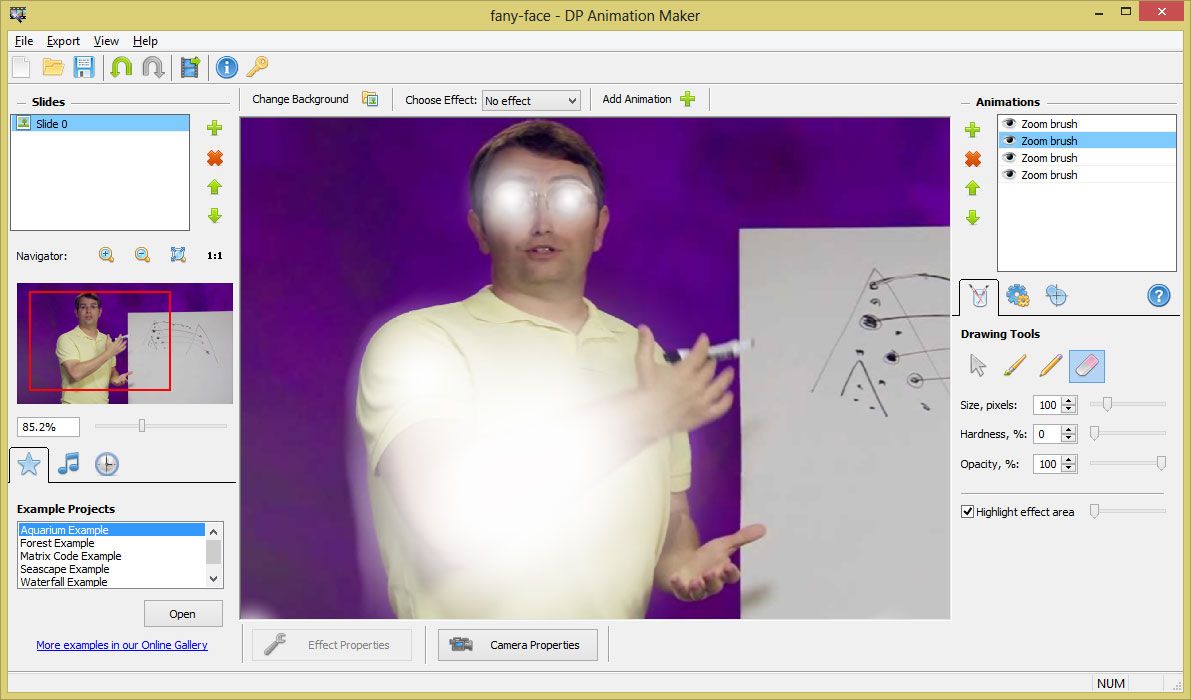Switch to the clock timing tab
The width and height of the screenshot is (1191, 700).
click(106, 463)
